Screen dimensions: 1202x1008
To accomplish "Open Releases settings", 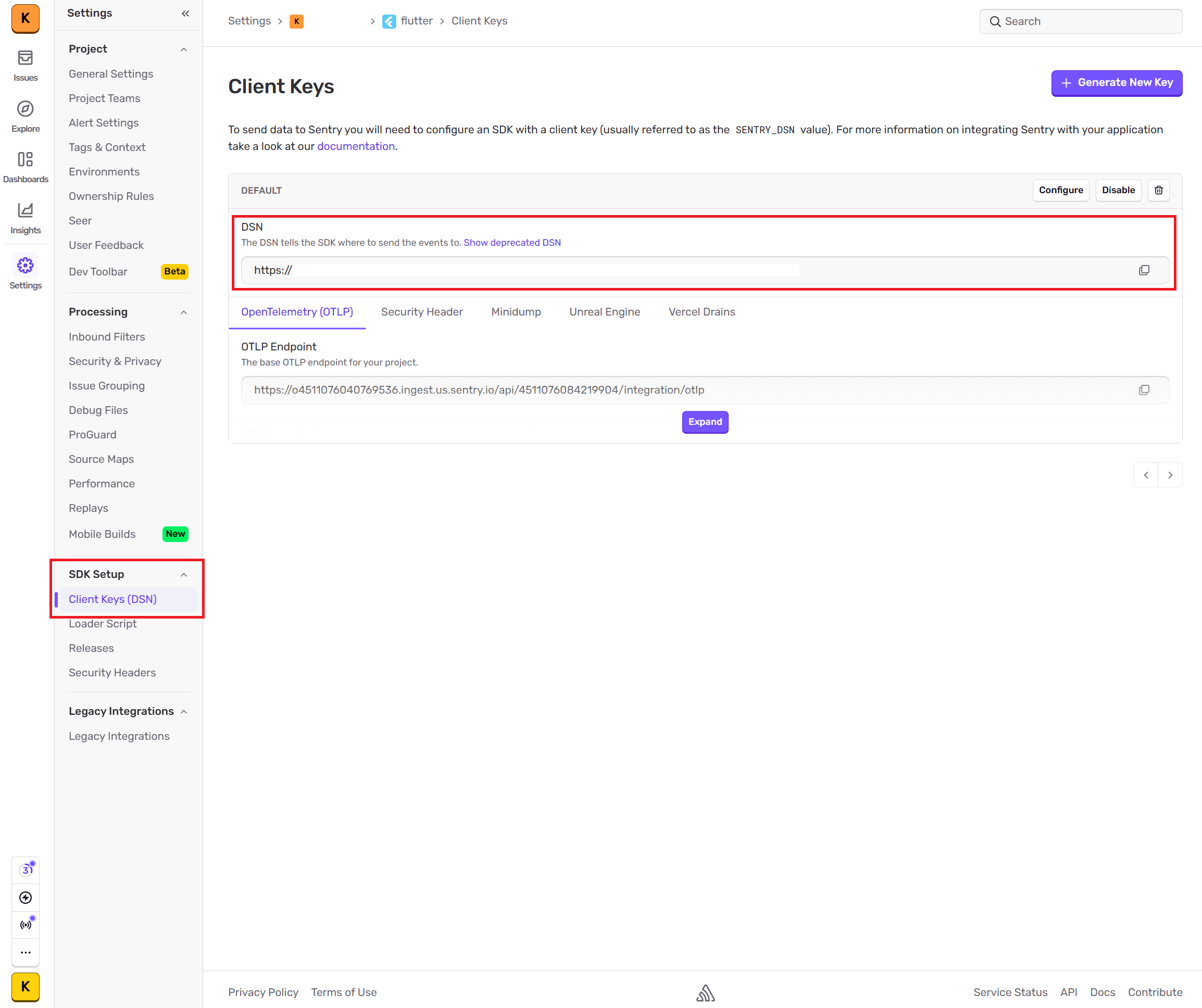I will pos(91,648).
